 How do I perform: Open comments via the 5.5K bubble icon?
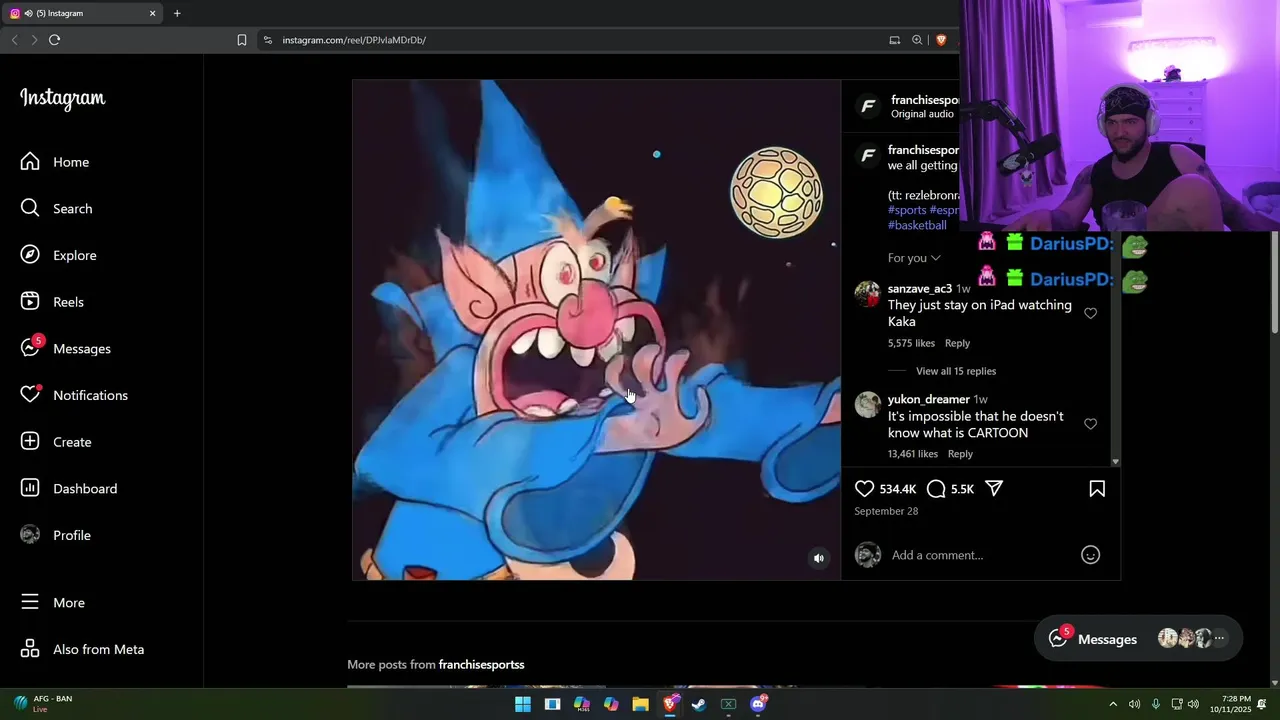(936, 488)
